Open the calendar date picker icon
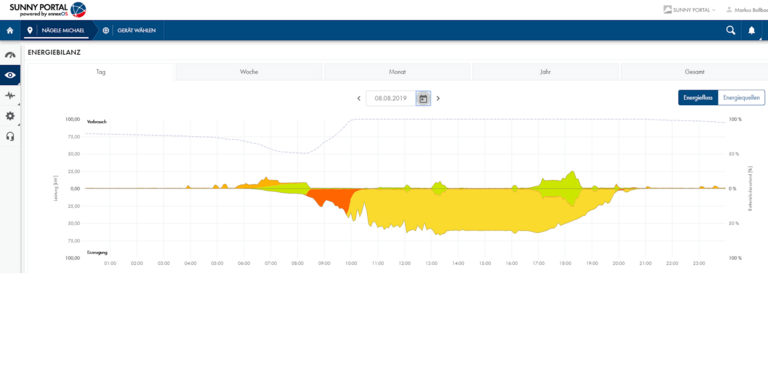The width and height of the screenshot is (768, 366). tap(423, 98)
